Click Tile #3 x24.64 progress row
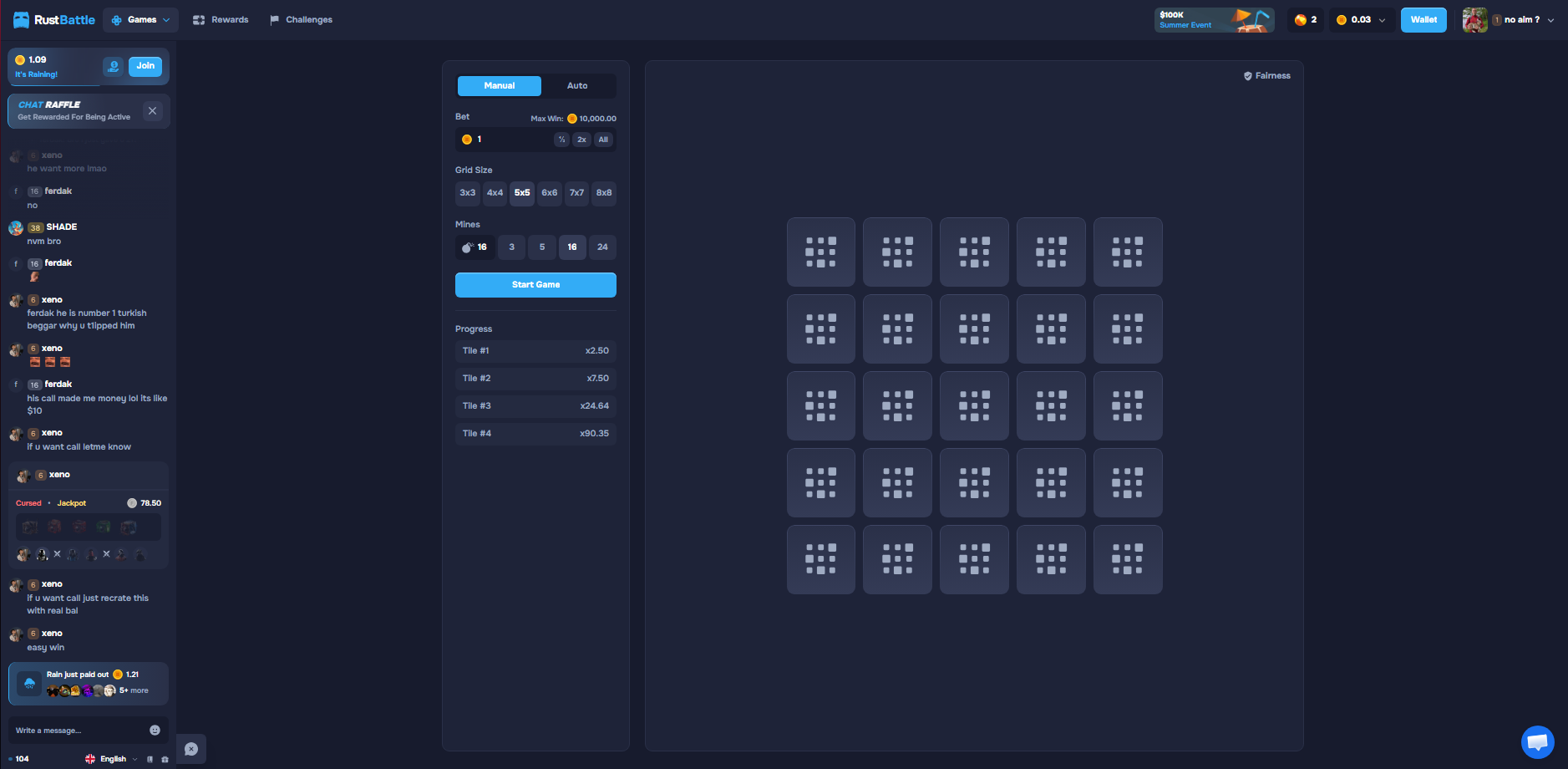 click(535, 406)
